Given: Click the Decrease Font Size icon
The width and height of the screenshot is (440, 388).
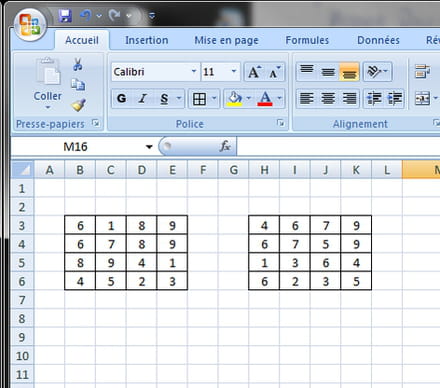Looking at the screenshot, I should click(x=275, y=72).
